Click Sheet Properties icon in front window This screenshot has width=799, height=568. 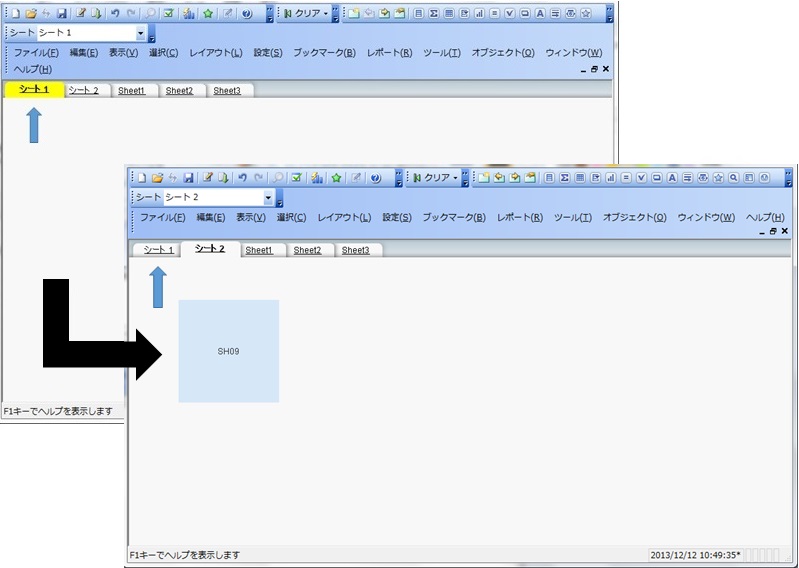(x=530, y=177)
